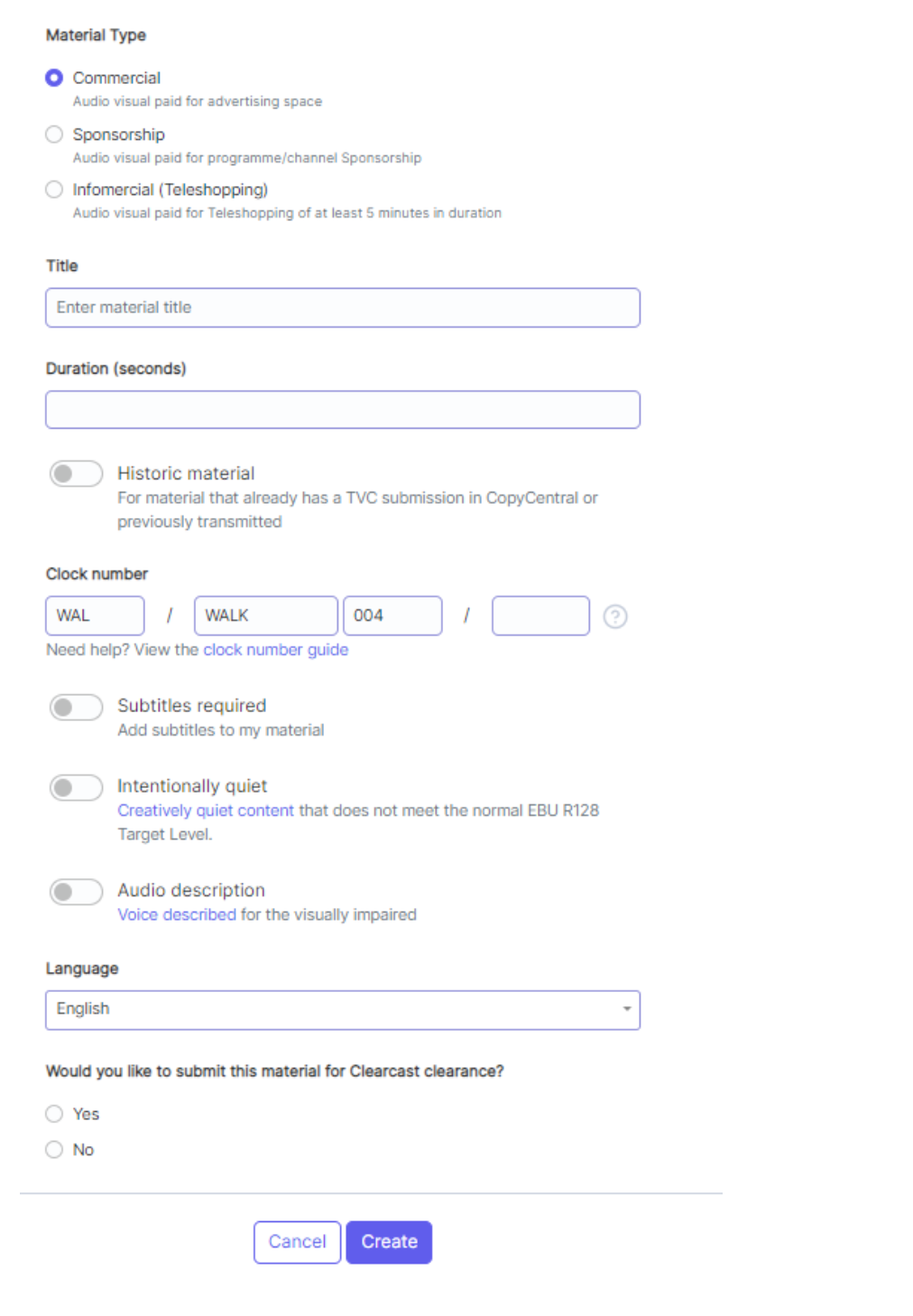Image resolution: width=913 pixels, height=1316 pixels.
Task: Enable the Subtitles required toggle
Action: (x=76, y=708)
